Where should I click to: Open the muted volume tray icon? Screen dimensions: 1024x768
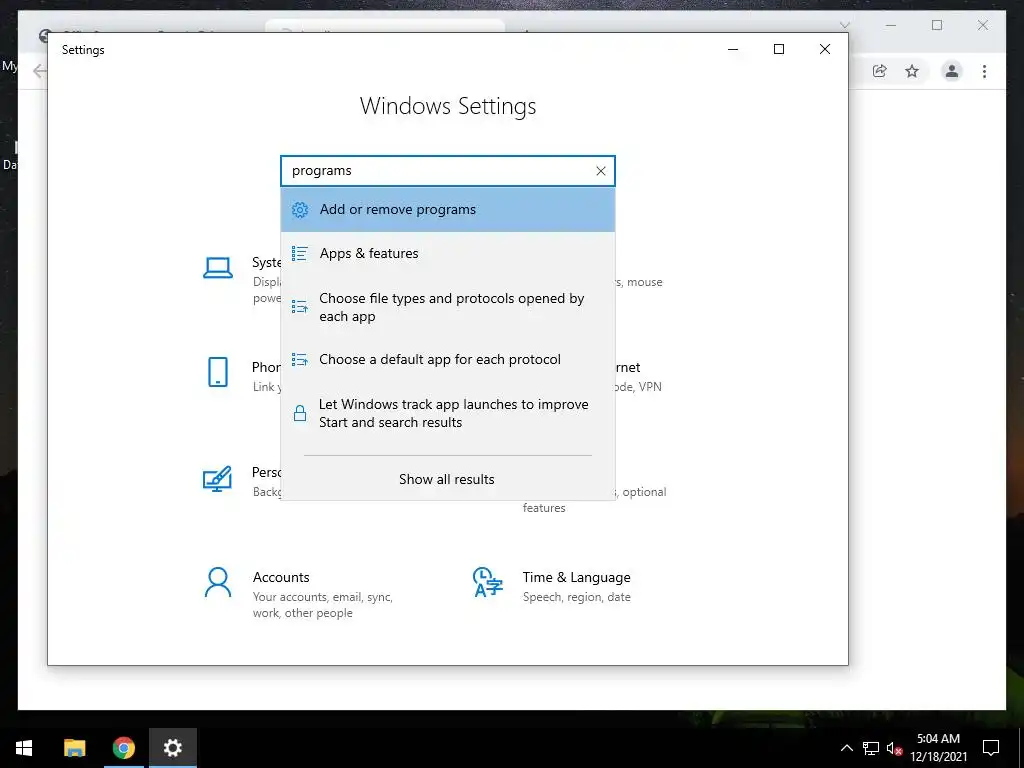click(x=895, y=748)
